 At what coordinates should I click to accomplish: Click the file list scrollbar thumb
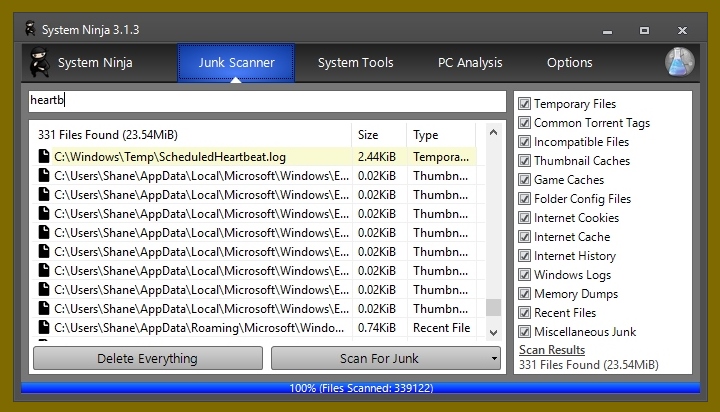pos(494,308)
